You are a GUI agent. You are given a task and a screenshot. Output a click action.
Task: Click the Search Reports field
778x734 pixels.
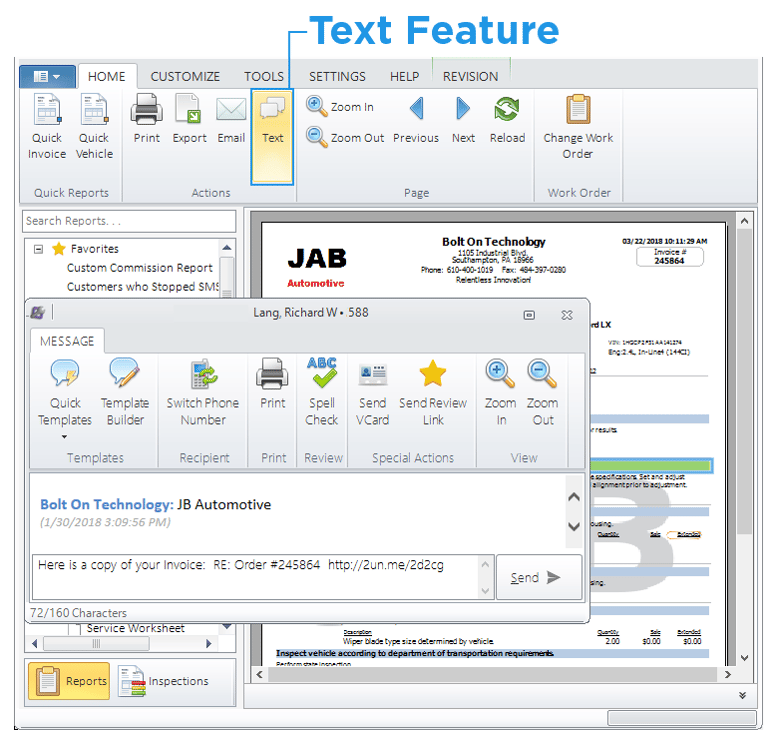pyautogui.click(x=129, y=221)
